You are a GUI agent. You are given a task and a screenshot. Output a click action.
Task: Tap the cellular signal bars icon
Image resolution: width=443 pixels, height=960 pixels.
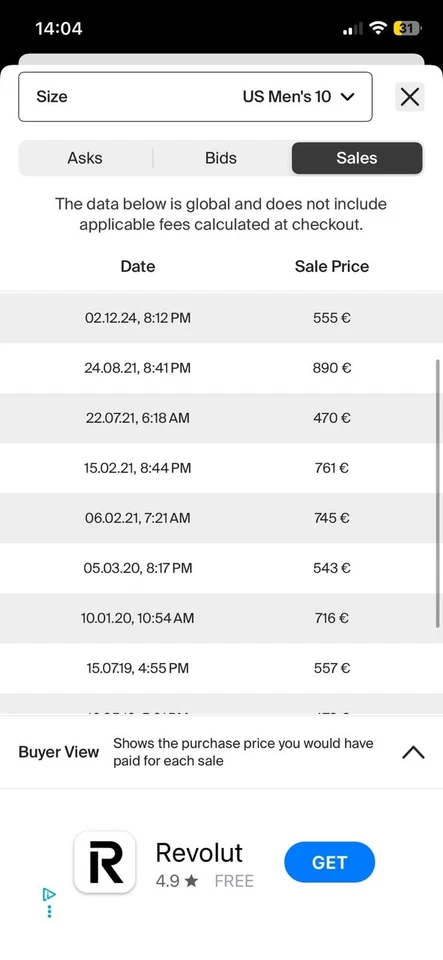point(353,28)
